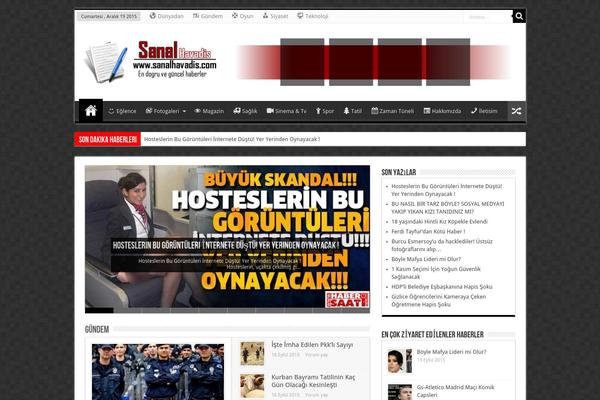The width and height of the screenshot is (600, 400).
Task: Go to the home icon tab
Action: [x=91, y=111]
